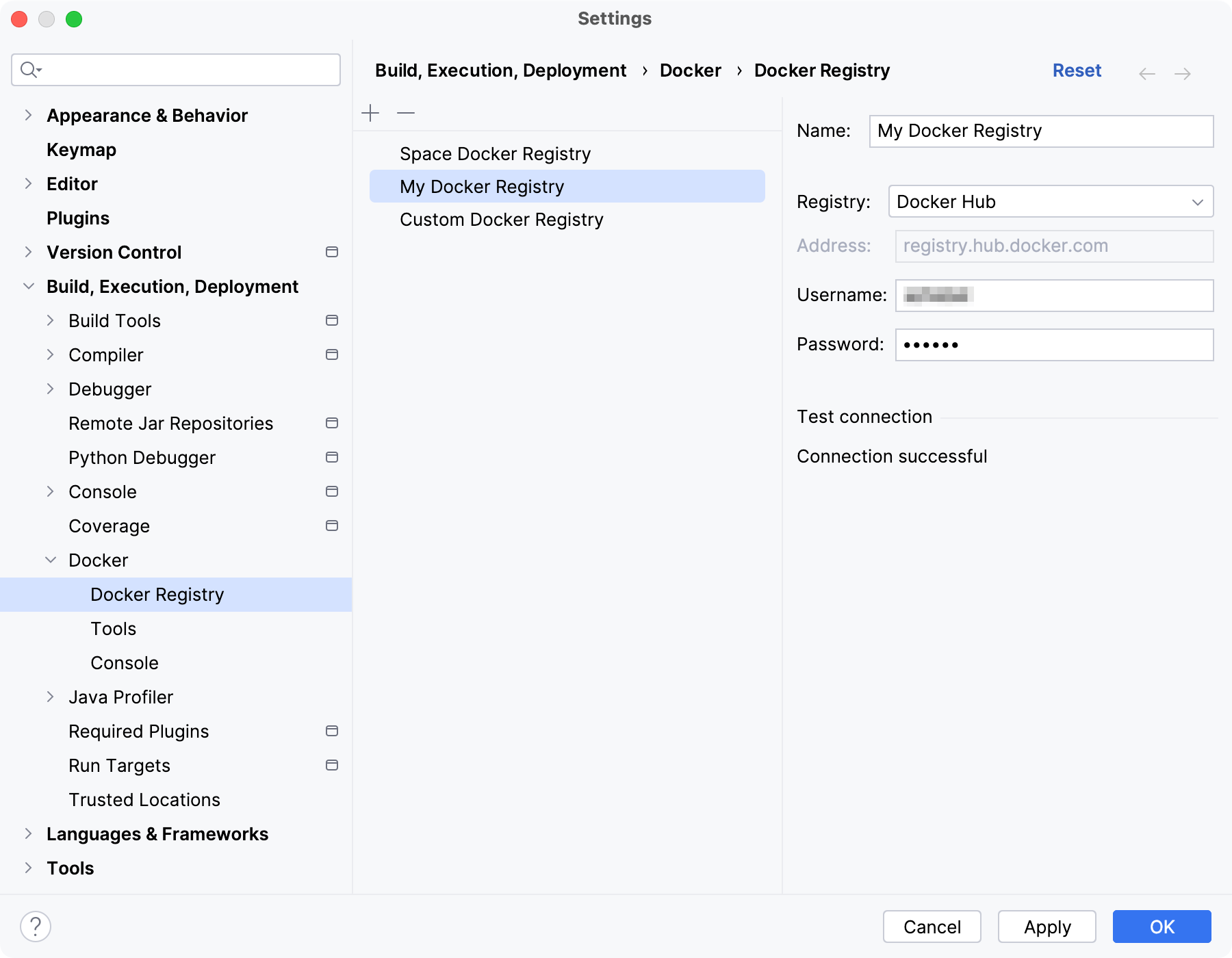The height and width of the screenshot is (958, 1232).
Task: Select Docker in the breadcrumb path
Action: click(691, 70)
